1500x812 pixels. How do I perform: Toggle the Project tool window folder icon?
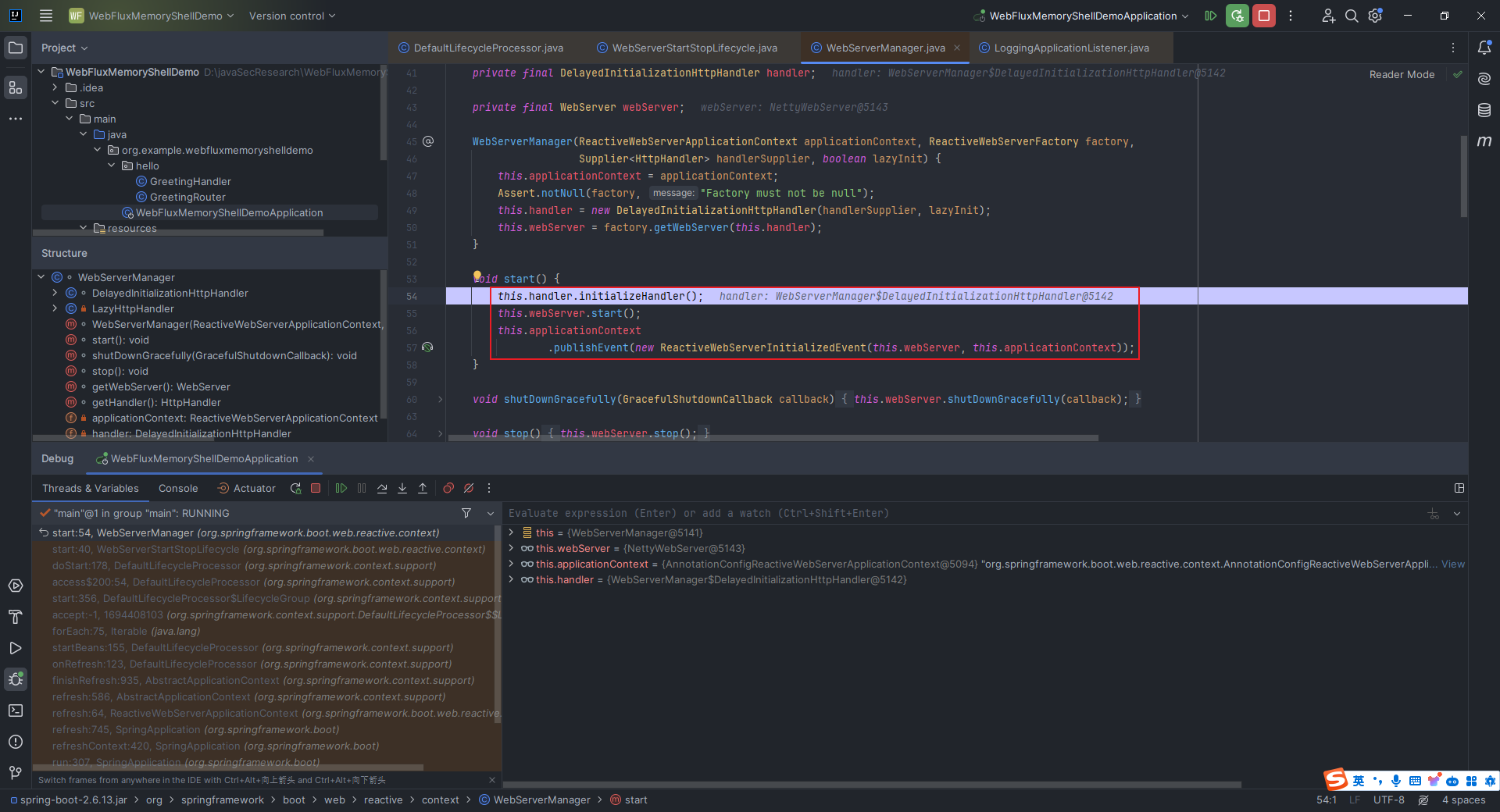click(16, 48)
